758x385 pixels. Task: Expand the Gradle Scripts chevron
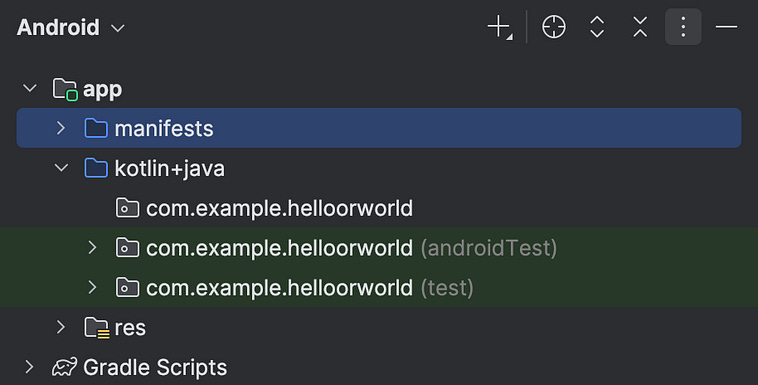tap(29, 367)
